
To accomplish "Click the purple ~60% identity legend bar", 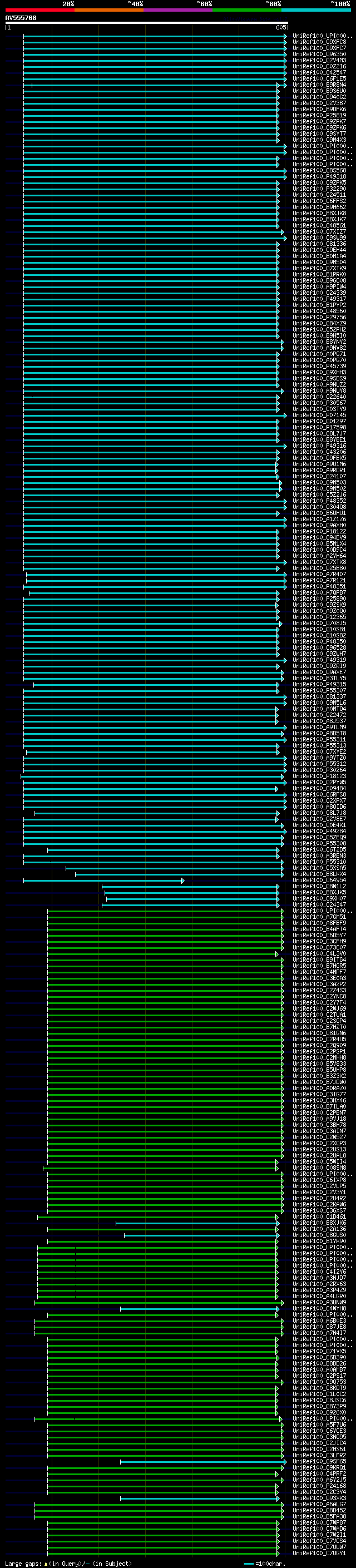I will tap(177, 10).
